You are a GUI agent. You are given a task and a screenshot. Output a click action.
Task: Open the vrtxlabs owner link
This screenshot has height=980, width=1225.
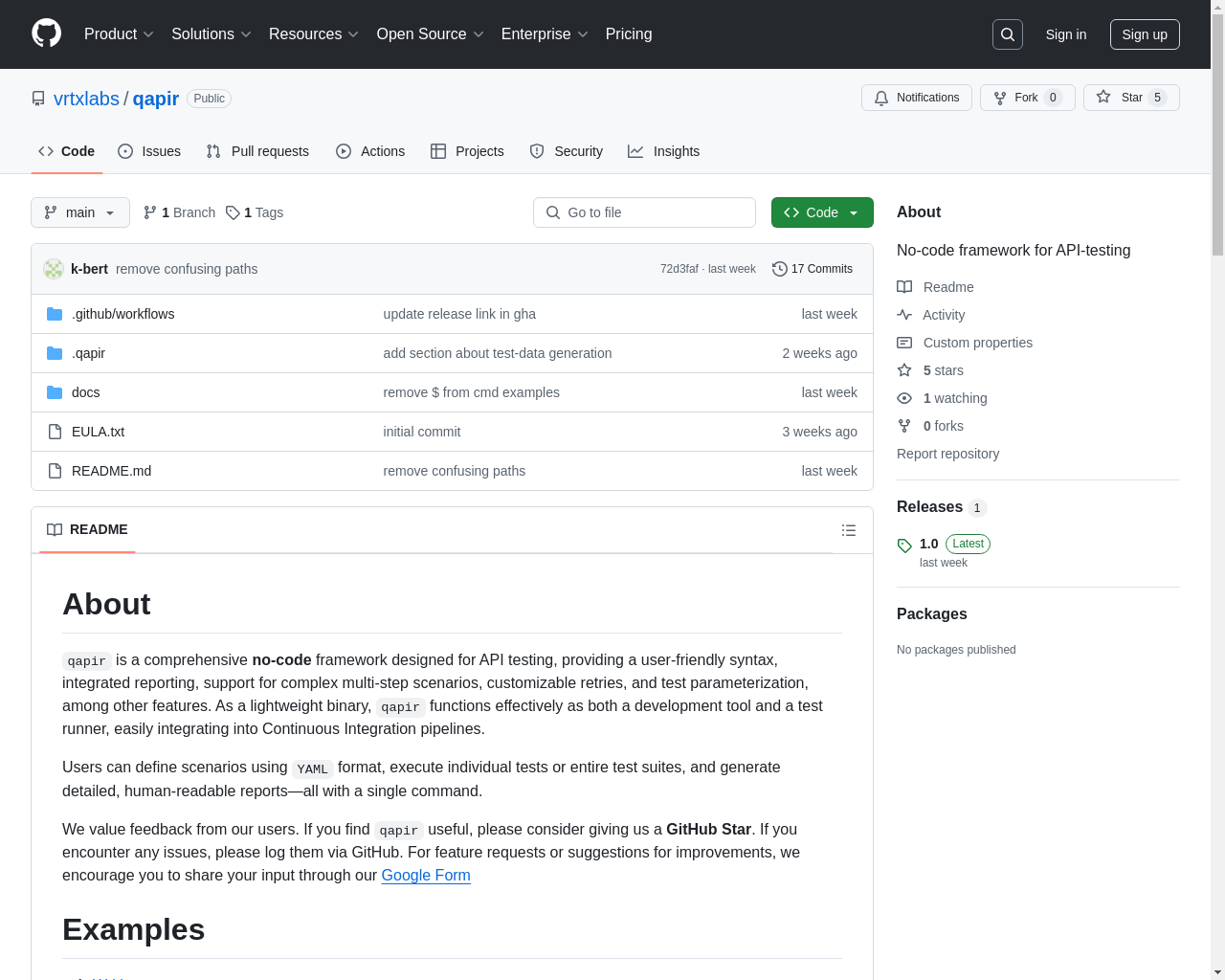click(x=86, y=99)
